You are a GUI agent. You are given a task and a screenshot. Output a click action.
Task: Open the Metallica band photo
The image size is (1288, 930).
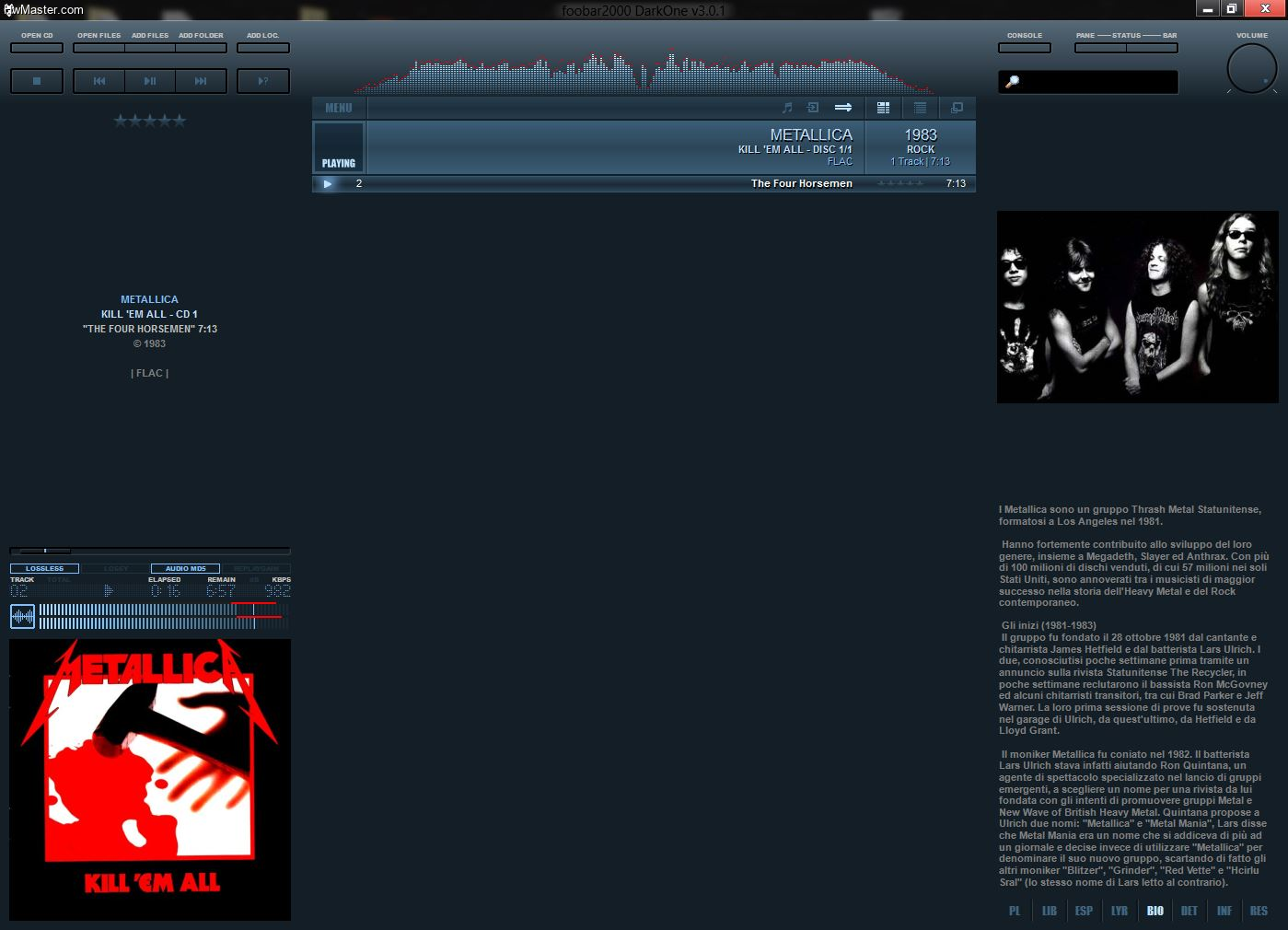click(x=1138, y=307)
